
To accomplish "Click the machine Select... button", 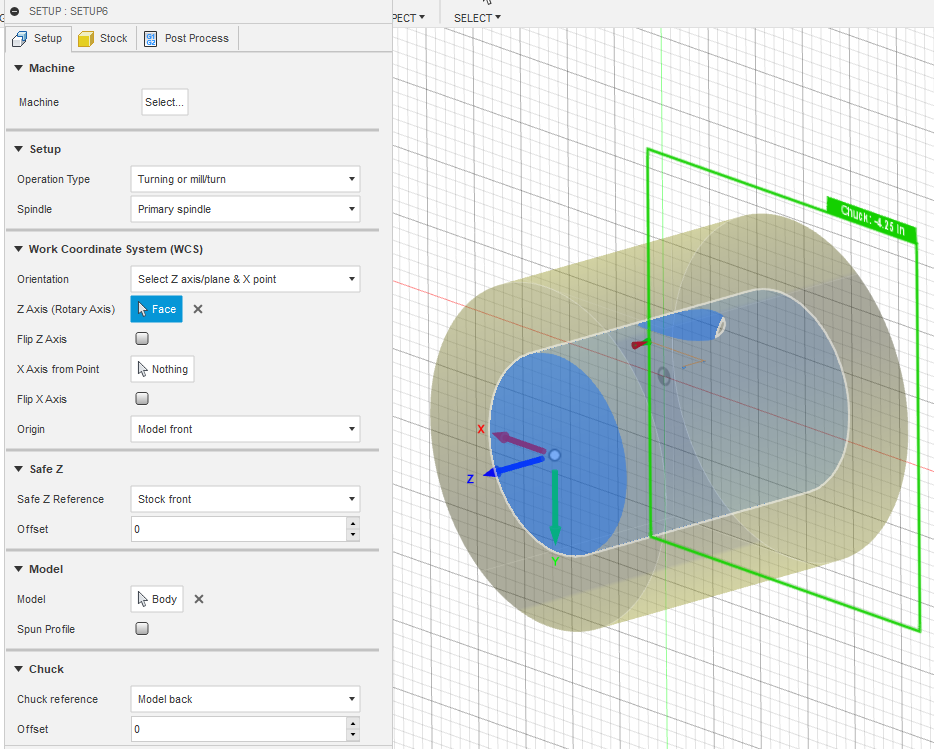I will coord(164,102).
